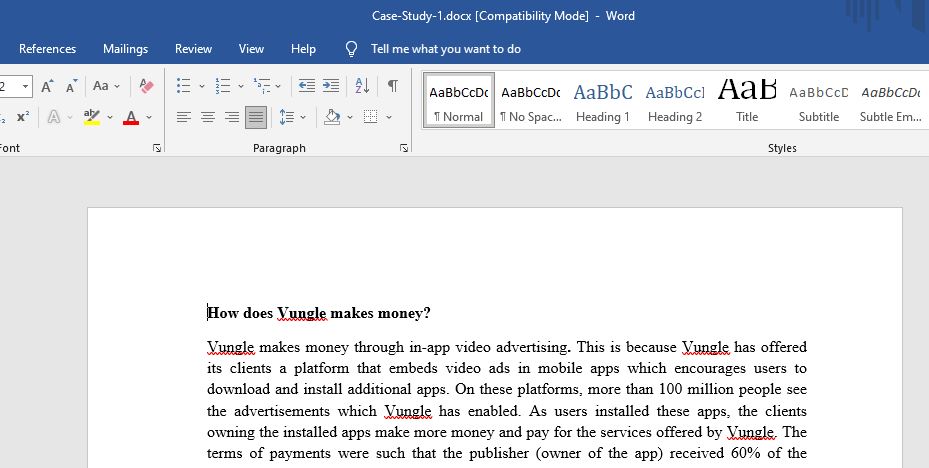The height and width of the screenshot is (468, 929).
Task: Open the Paragraph settings dialog launcher
Action: pyautogui.click(x=404, y=148)
